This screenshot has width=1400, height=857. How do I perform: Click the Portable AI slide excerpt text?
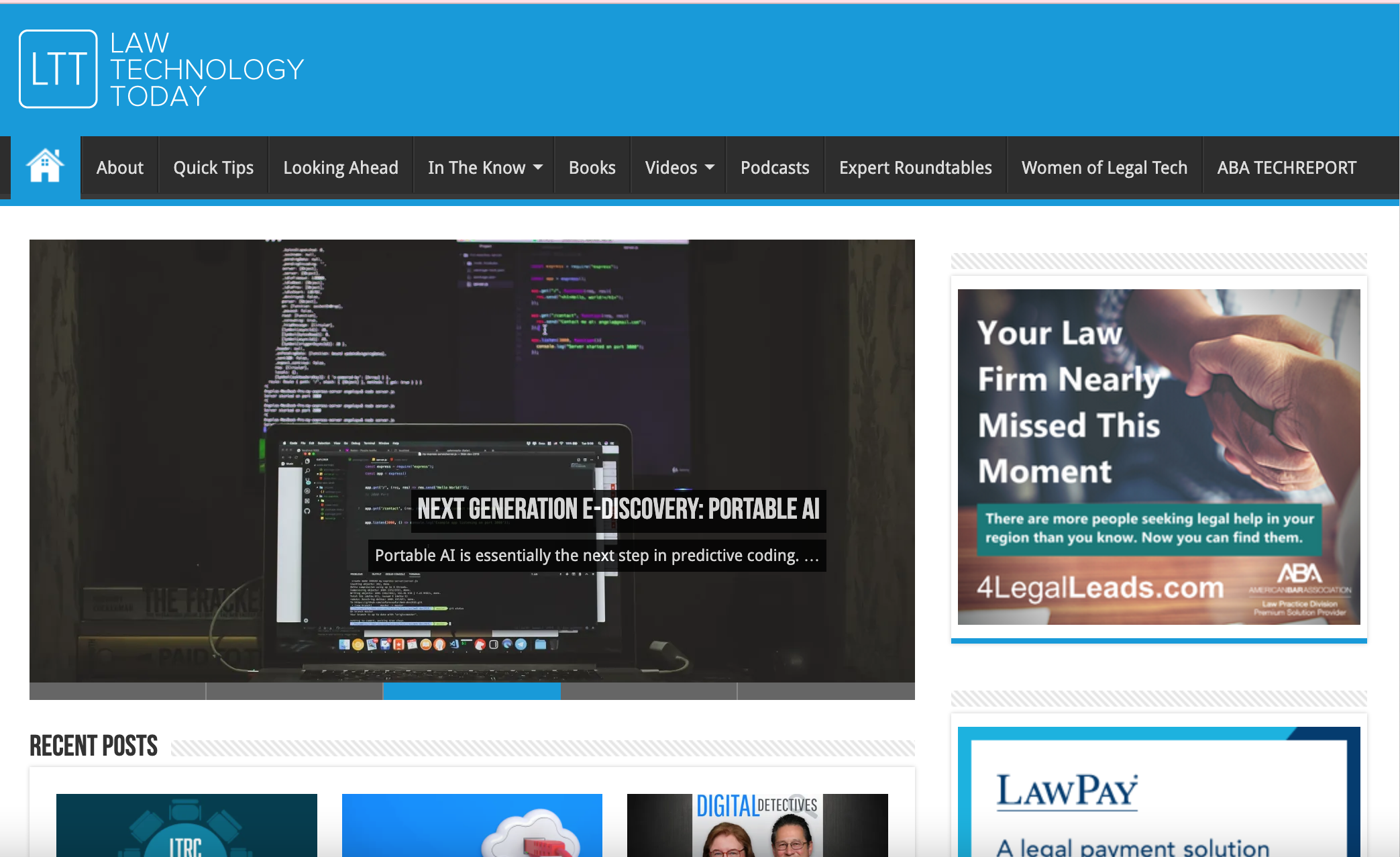(597, 556)
